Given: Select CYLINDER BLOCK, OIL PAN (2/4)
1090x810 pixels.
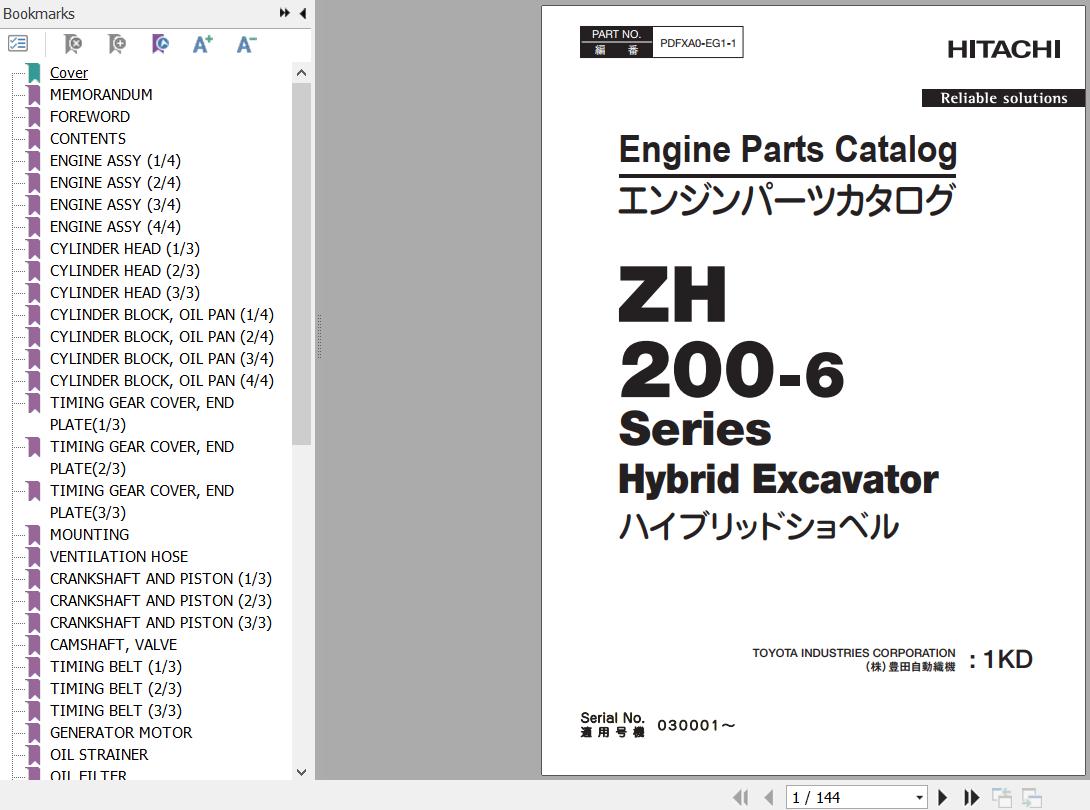Looking at the screenshot, I should [x=162, y=337].
